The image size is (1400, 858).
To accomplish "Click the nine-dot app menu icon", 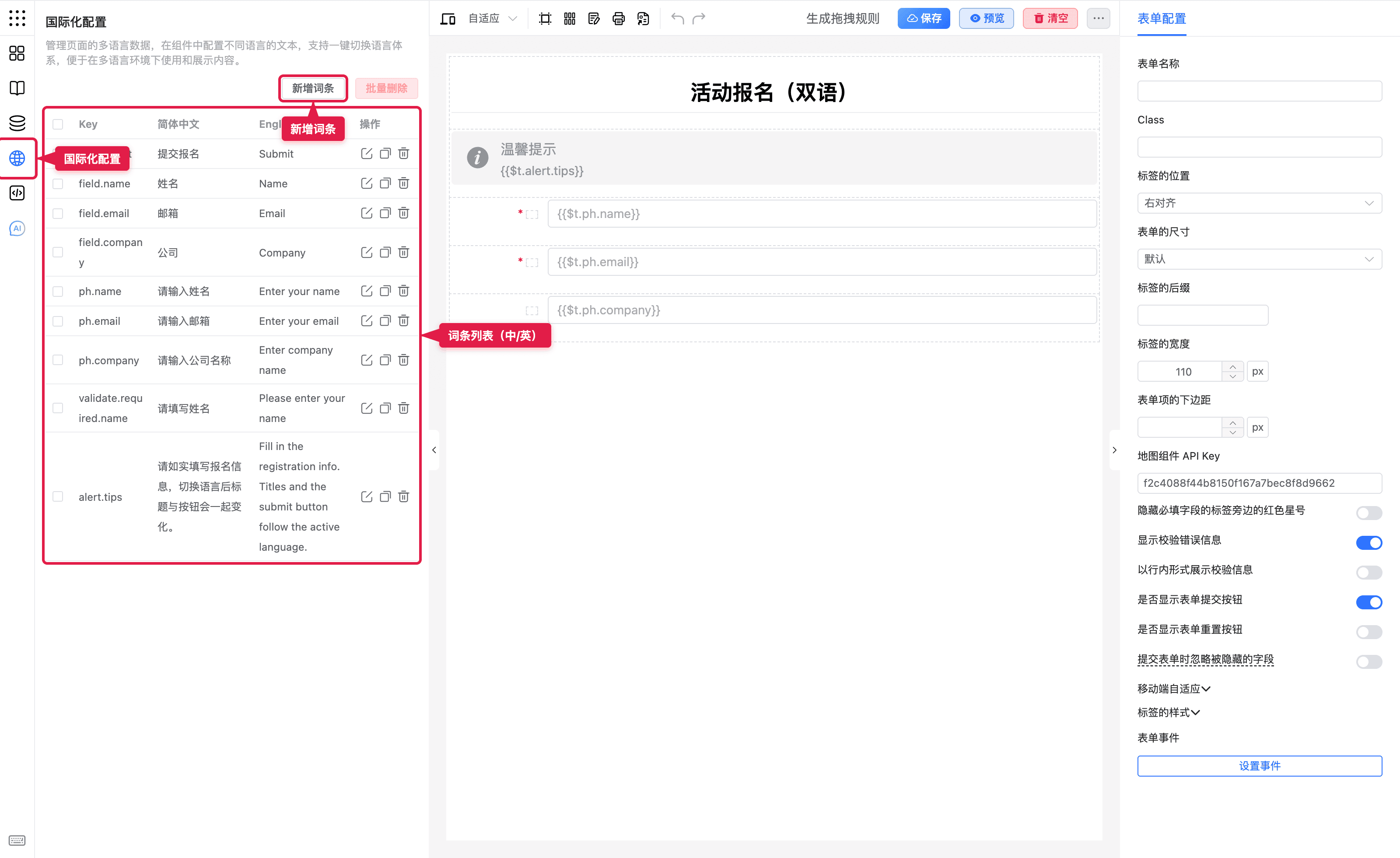I will coord(17,18).
